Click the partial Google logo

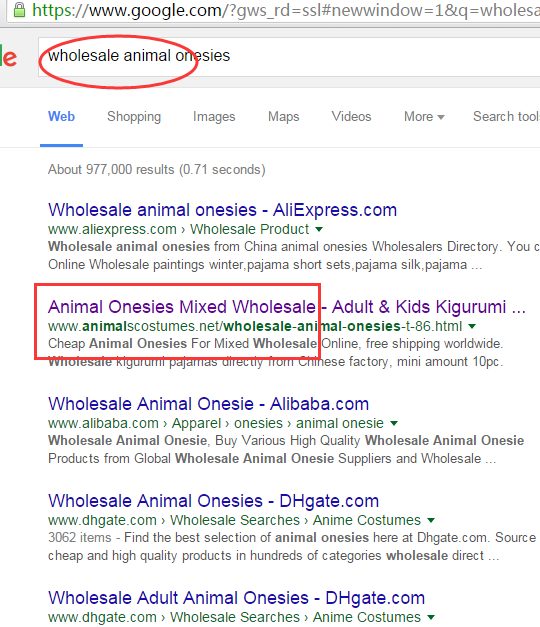pos(8,56)
